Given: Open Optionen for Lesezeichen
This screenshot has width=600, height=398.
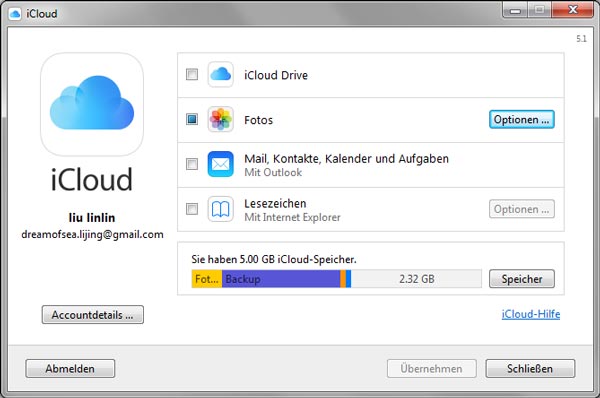Looking at the screenshot, I should tap(522, 209).
